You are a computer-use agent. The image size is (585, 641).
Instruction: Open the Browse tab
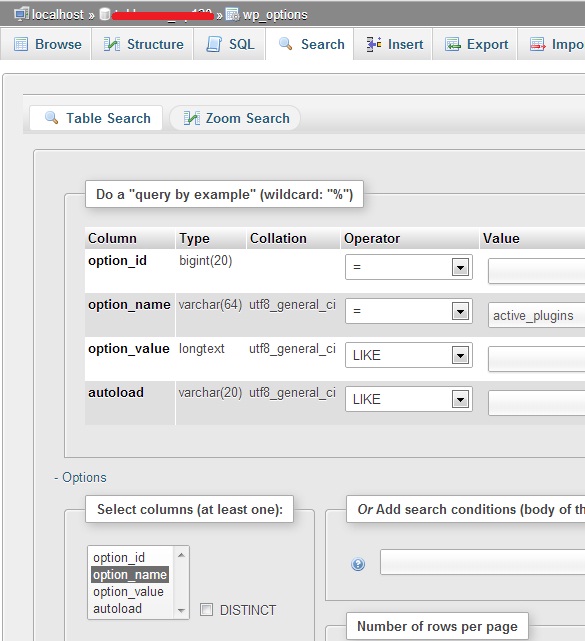click(x=46, y=44)
